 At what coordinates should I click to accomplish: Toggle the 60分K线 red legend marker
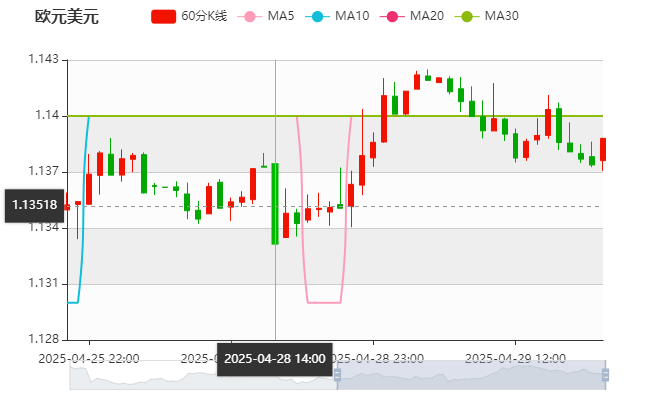click(x=163, y=17)
